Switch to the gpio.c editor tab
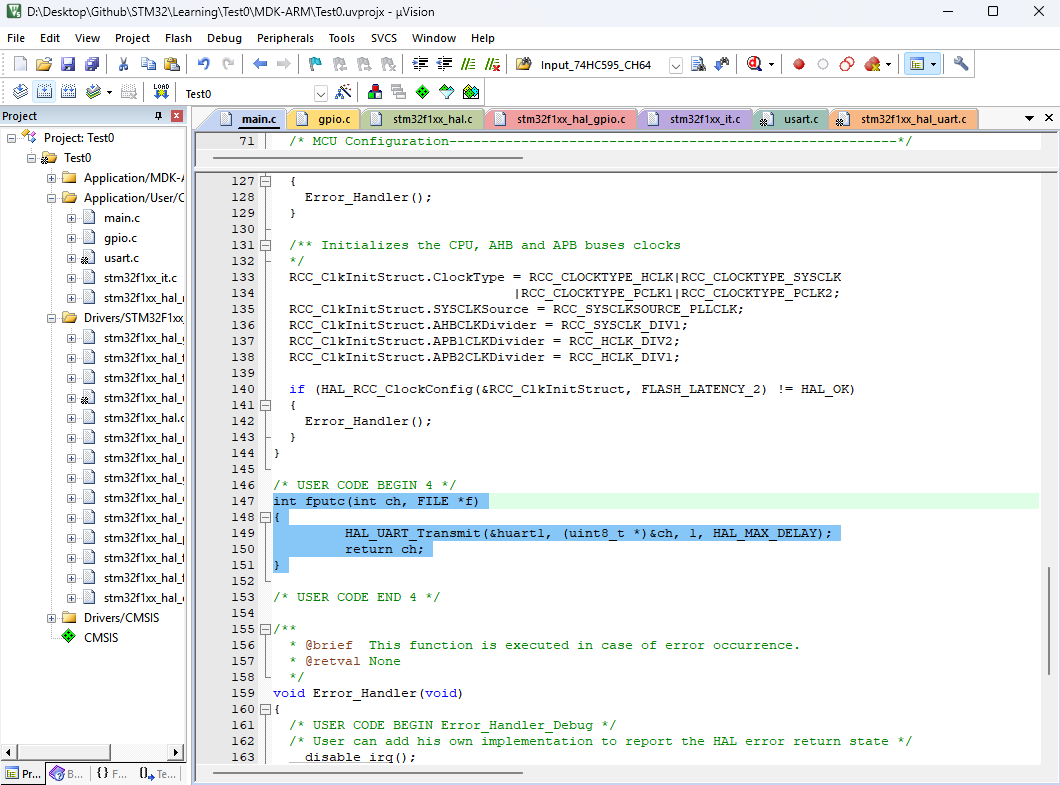1060x785 pixels. point(325,119)
